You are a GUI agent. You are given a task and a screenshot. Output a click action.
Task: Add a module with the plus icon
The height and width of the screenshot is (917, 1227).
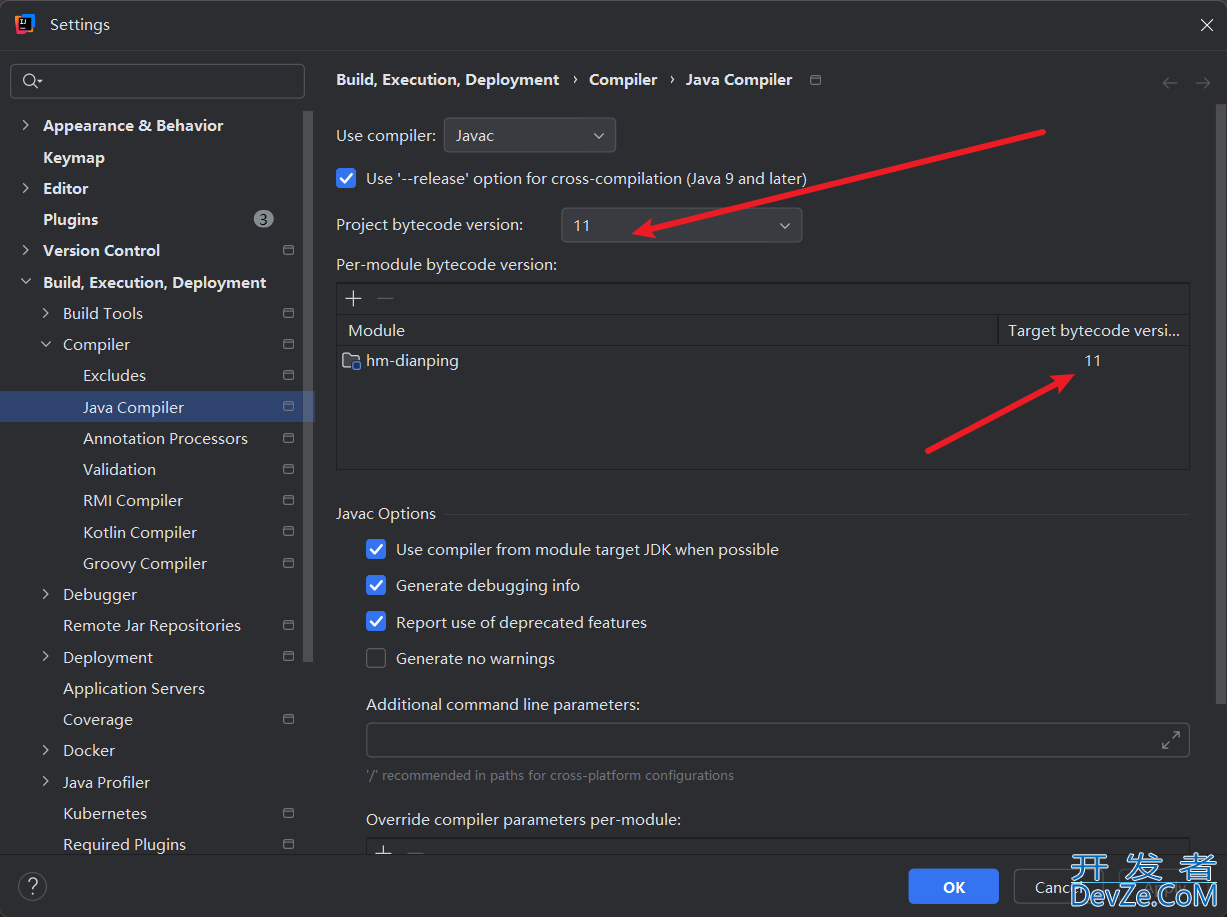point(353,298)
